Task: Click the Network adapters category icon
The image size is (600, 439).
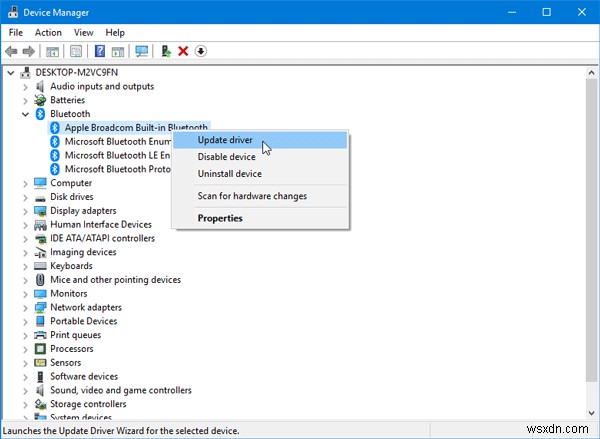Action: pyautogui.click(x=40, y=307)
